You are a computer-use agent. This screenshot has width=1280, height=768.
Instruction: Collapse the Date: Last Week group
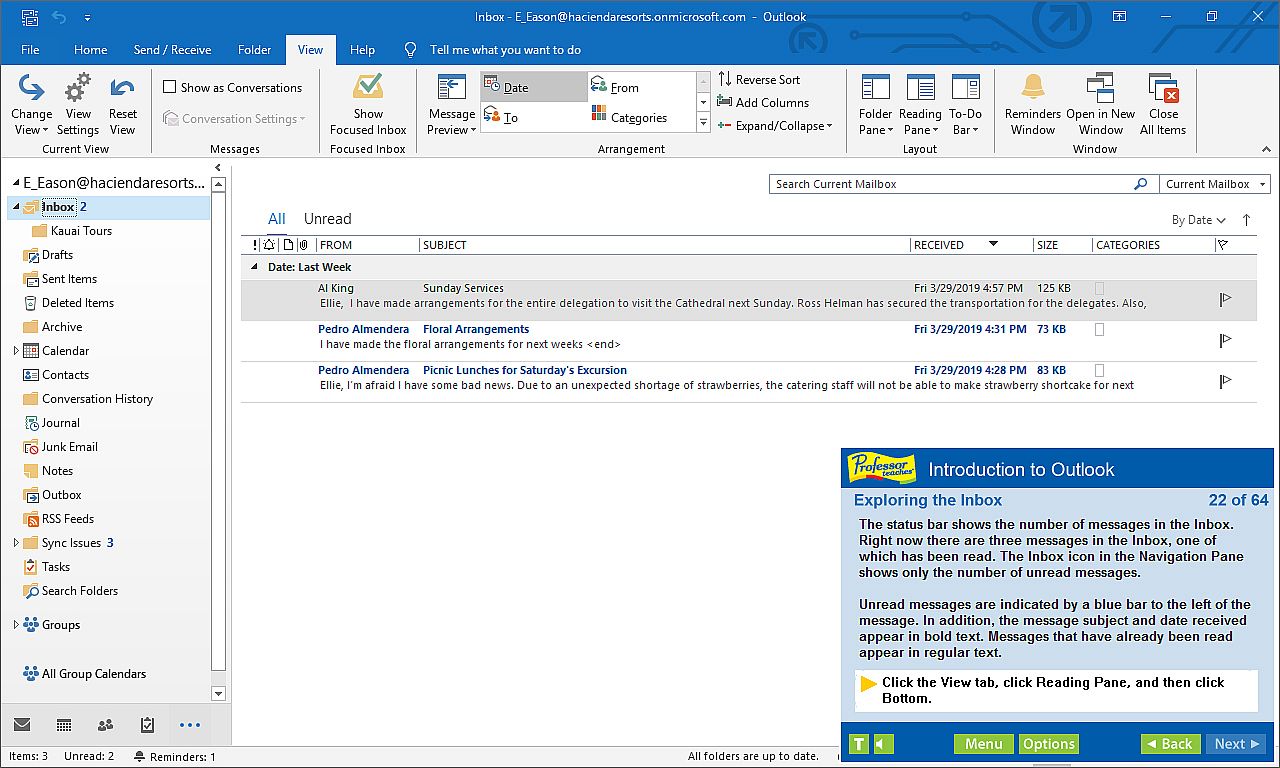(x=254, y=267)
